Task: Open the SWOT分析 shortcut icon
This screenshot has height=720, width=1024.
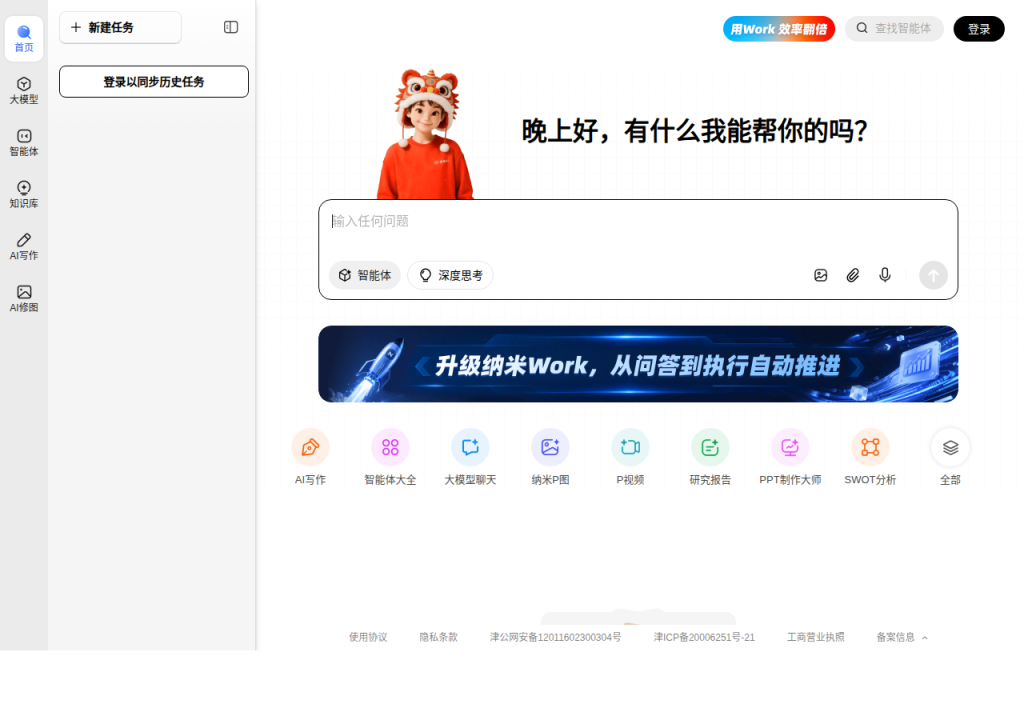Action: click(x=870, y=448)
